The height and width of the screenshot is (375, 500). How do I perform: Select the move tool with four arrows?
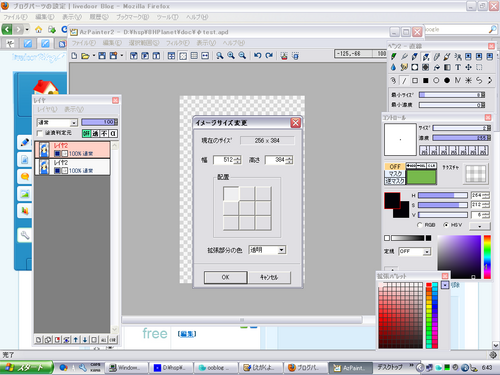pos(468,67)
